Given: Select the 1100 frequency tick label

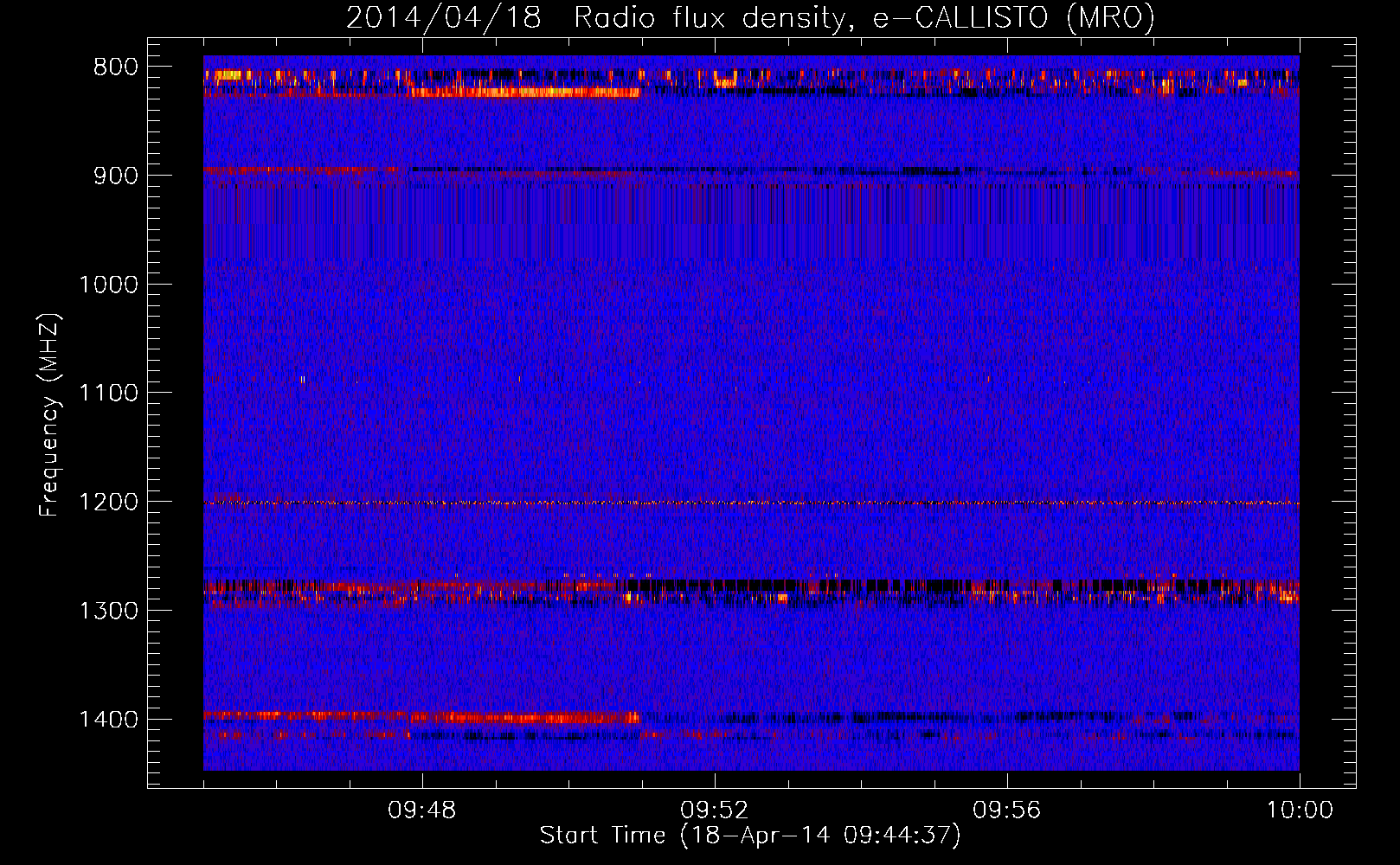Looking at the screenshot, I should [x=108, y=394].
